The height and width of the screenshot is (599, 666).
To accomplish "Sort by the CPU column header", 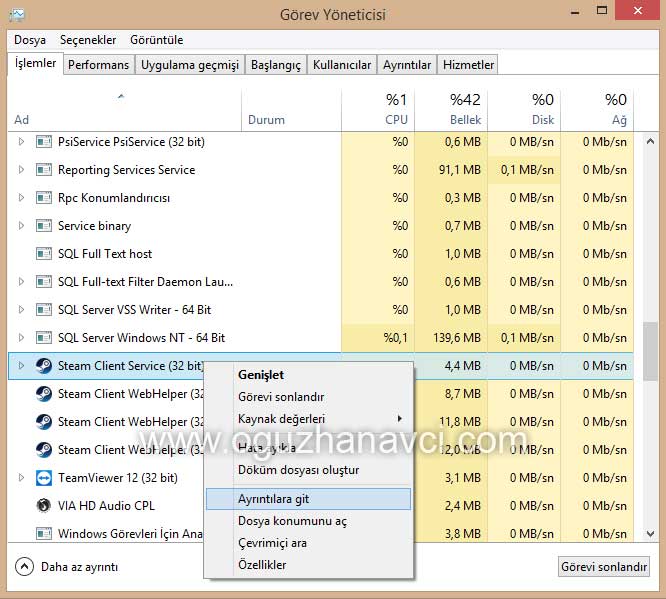I will click(x=378, y=110).
